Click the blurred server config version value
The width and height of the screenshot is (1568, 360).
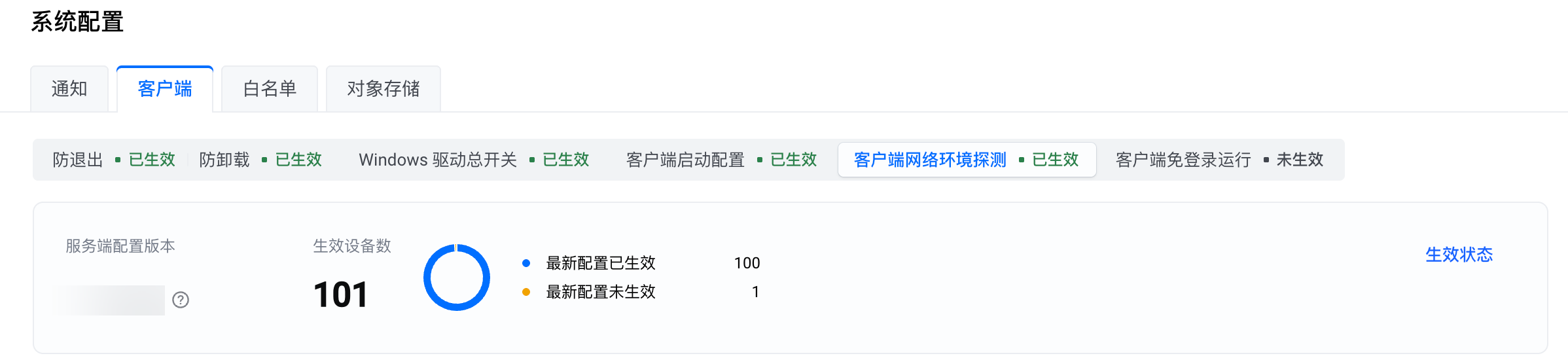111,300
